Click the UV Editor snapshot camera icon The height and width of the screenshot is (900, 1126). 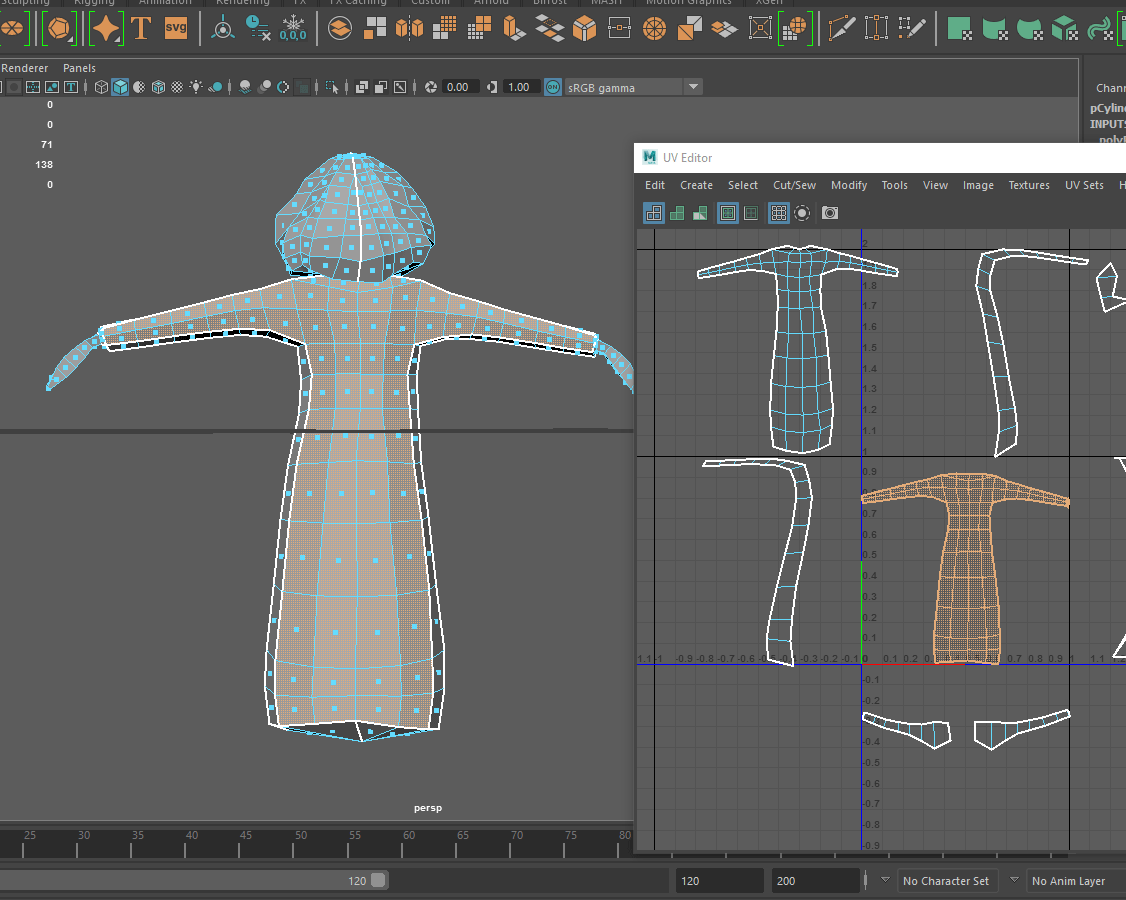click(829, 213)
